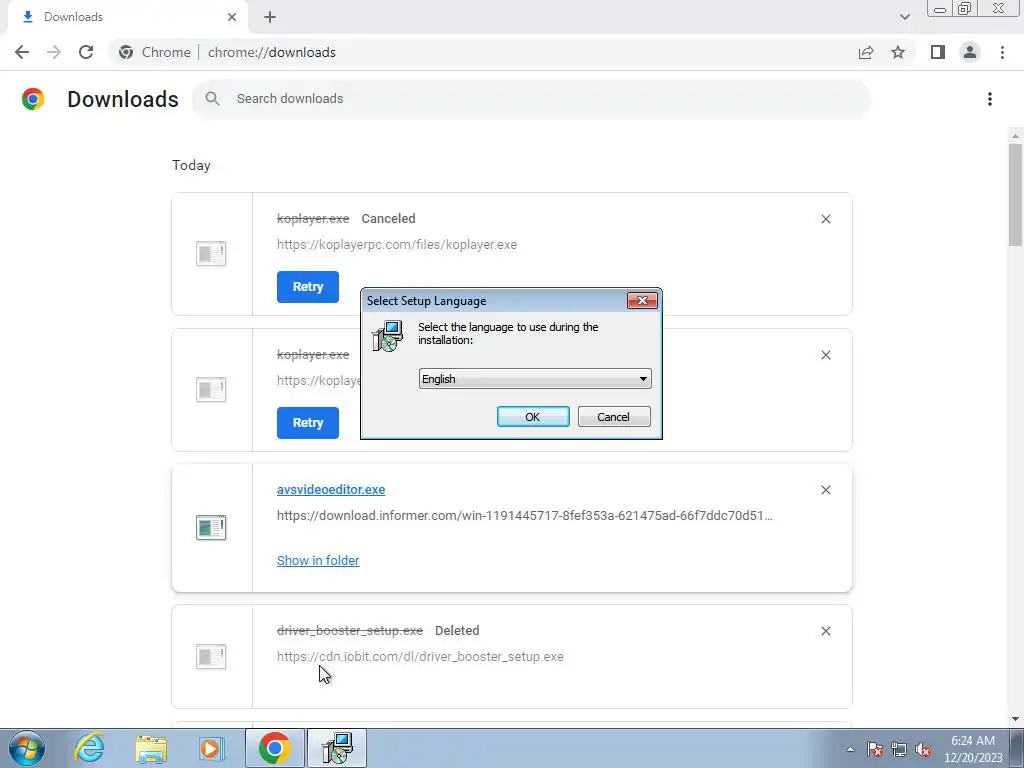Cancel the setup language dialog

pyautogui.click(x=614, y=417)
